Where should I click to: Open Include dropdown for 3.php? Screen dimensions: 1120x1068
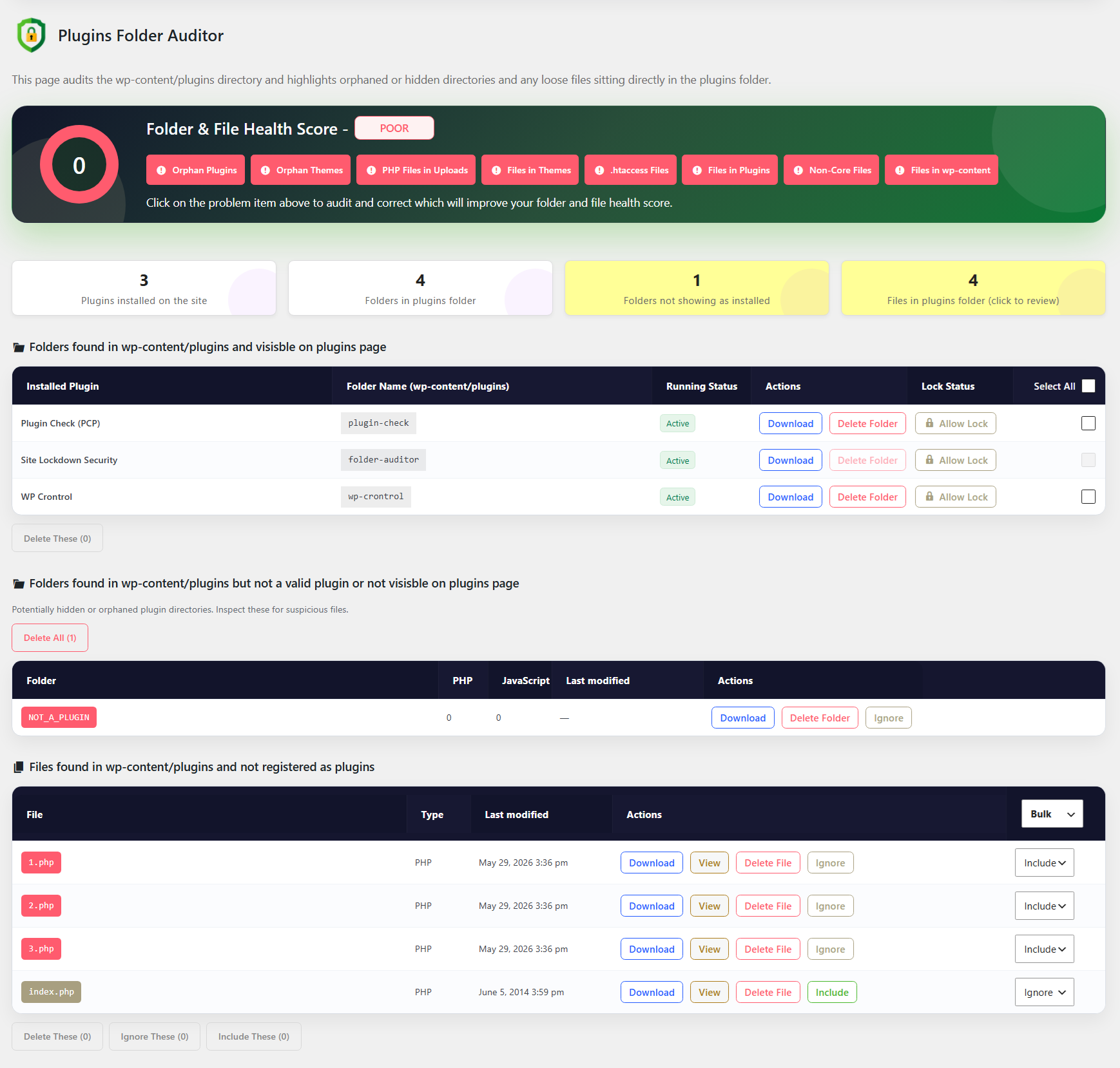1045,949
